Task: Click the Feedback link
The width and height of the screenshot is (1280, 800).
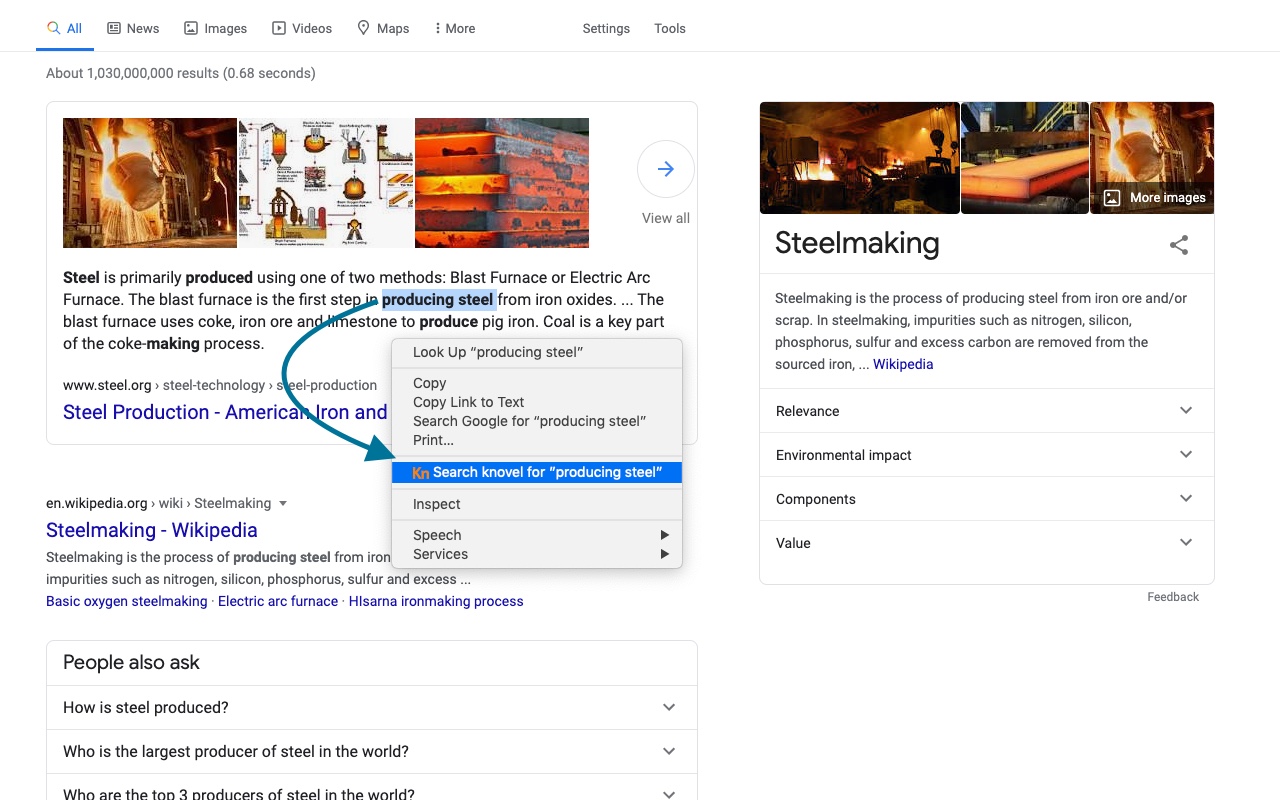Action: coord(1173,597)
